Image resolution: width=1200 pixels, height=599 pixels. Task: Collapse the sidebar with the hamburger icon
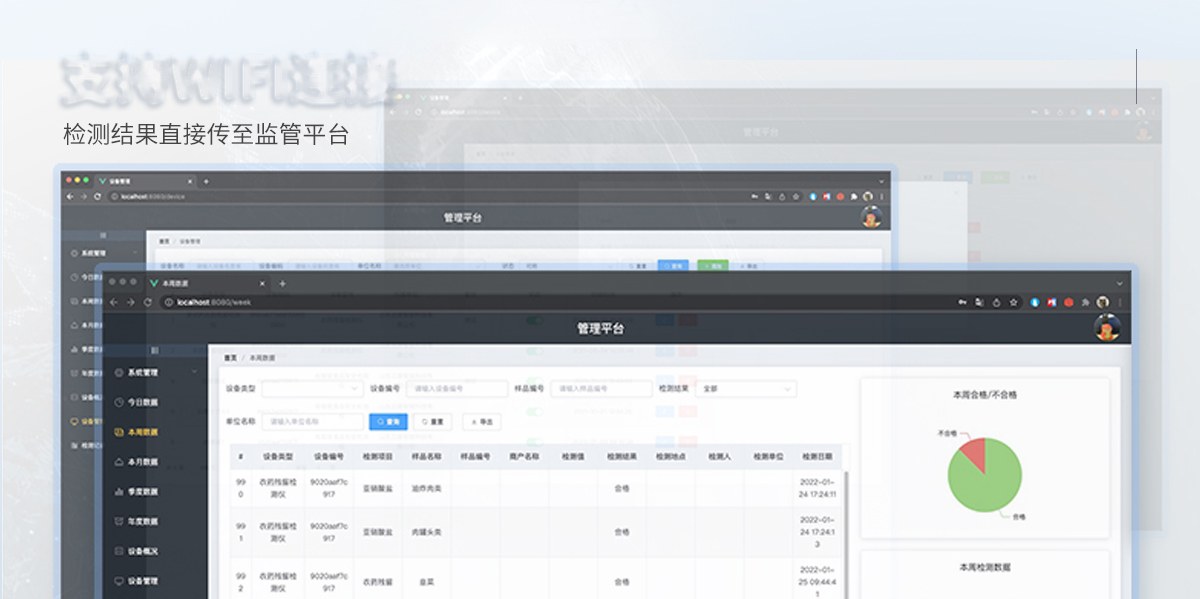coord(154,350)
